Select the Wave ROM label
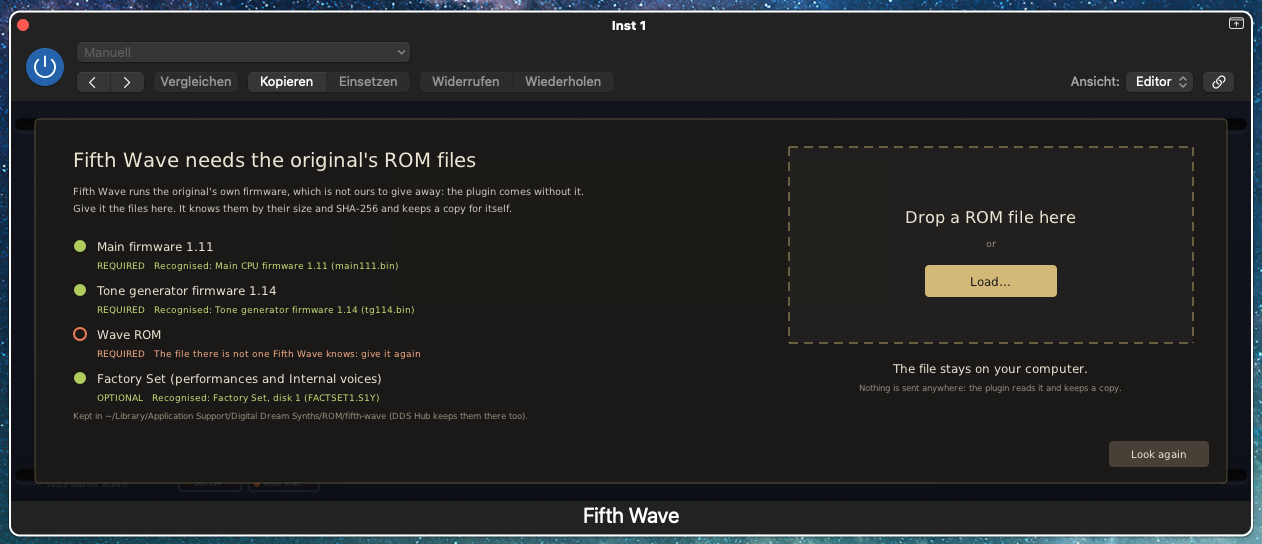Screen dimensions: 1262x544 [129, 334]
